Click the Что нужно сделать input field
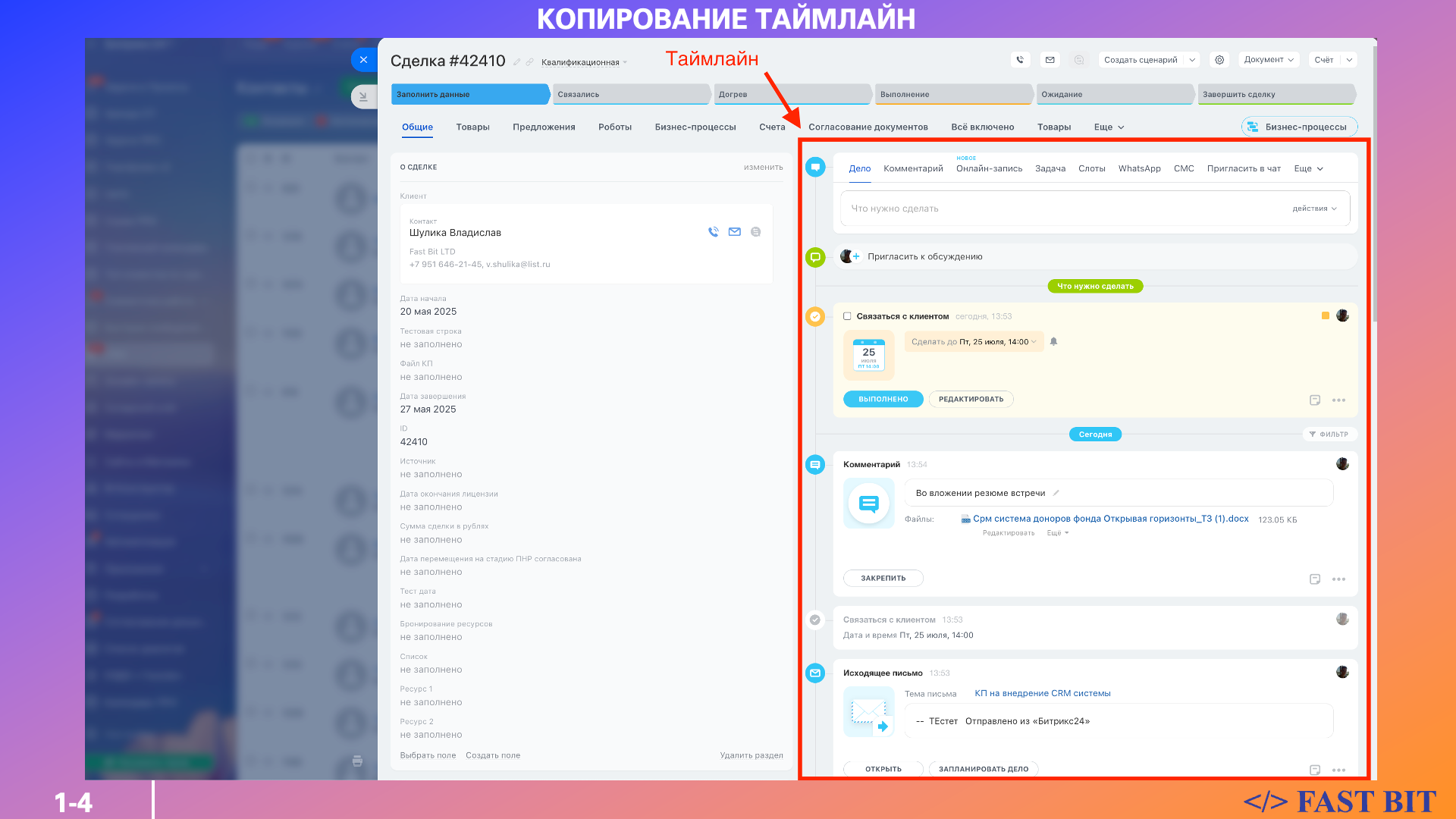1456x819 pixels. (1062, 209)
